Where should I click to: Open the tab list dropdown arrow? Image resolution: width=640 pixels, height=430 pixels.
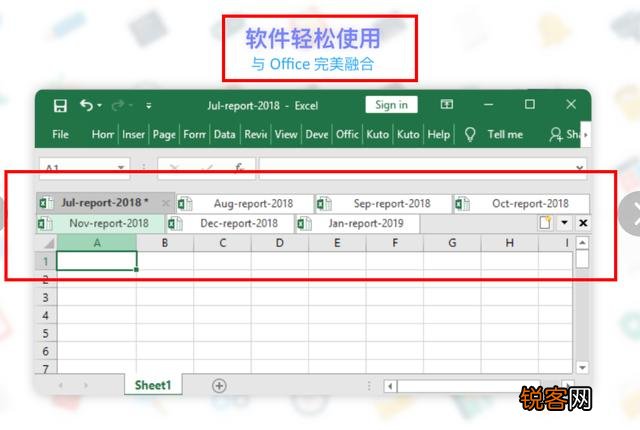[x=564, y=223]
